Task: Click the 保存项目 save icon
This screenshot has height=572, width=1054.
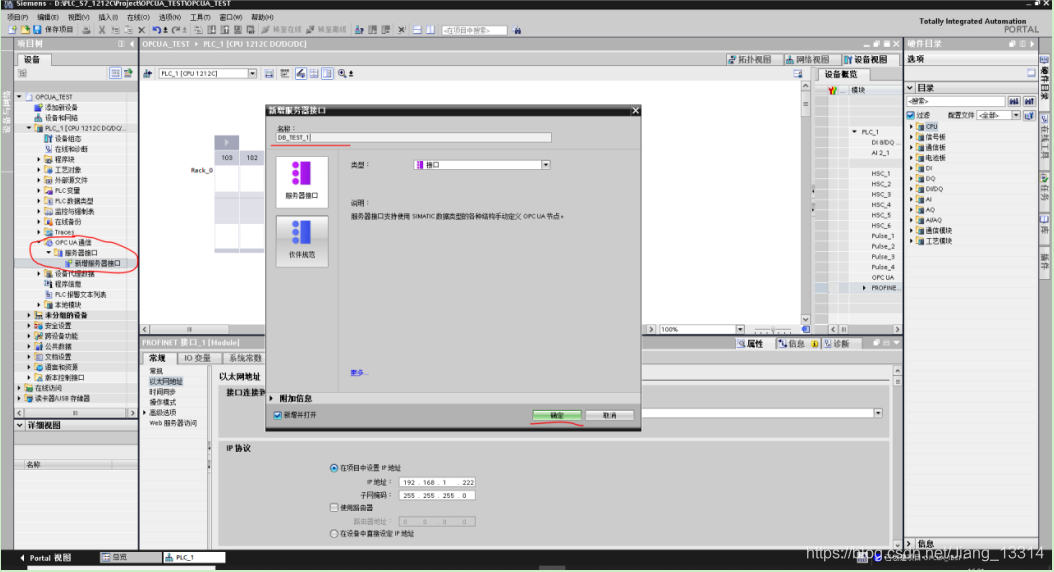Action: tap(38, 30)
